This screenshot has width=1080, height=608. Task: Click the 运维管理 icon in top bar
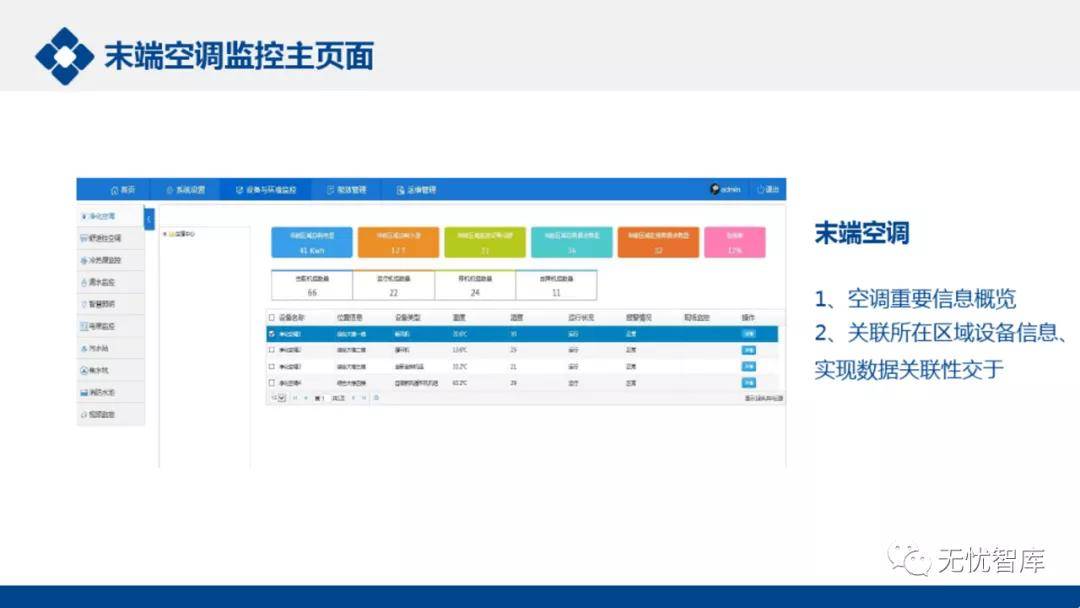tap(400, 189)
